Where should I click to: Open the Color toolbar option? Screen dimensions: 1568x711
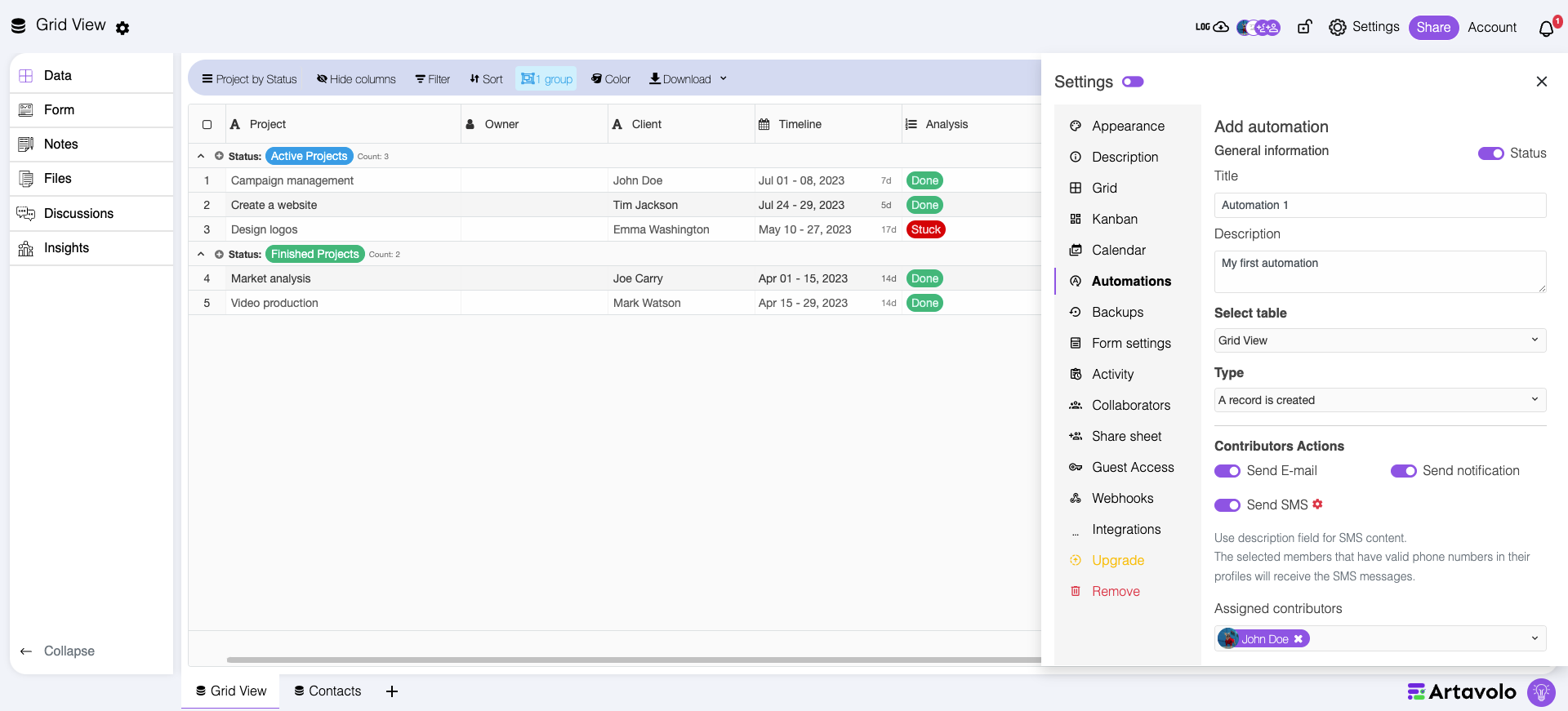coord(611,79)
